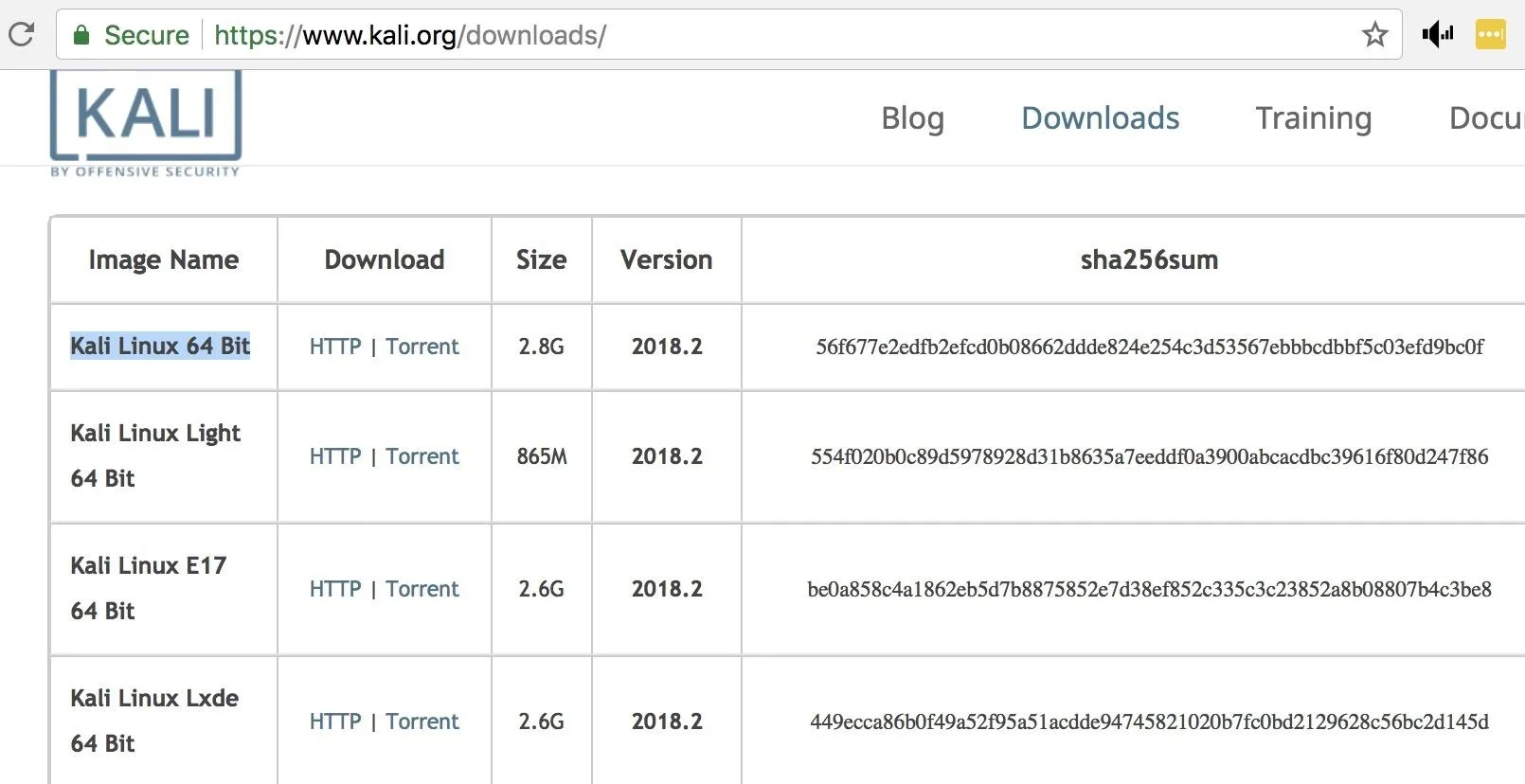Click Torrent link for Kali Linux E17
1525x784 pixels.
coord(422,589)
